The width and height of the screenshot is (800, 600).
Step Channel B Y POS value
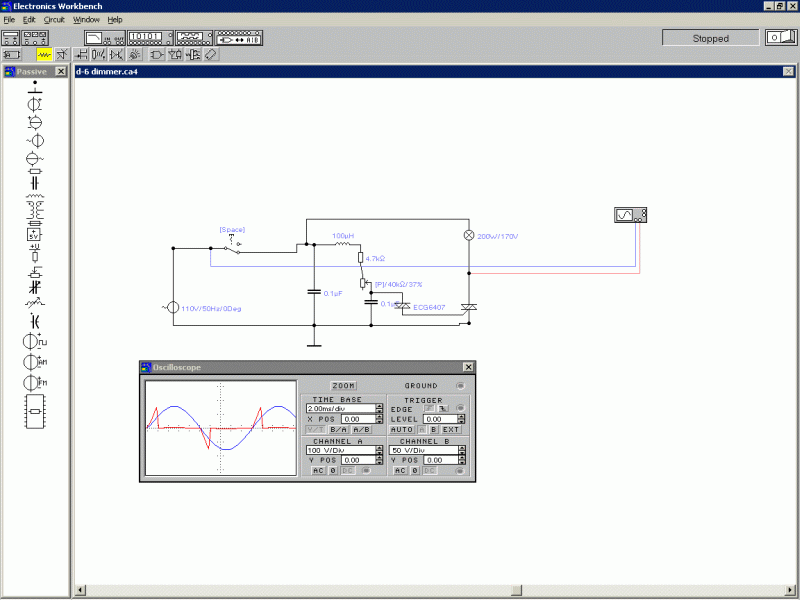point(462,460)
